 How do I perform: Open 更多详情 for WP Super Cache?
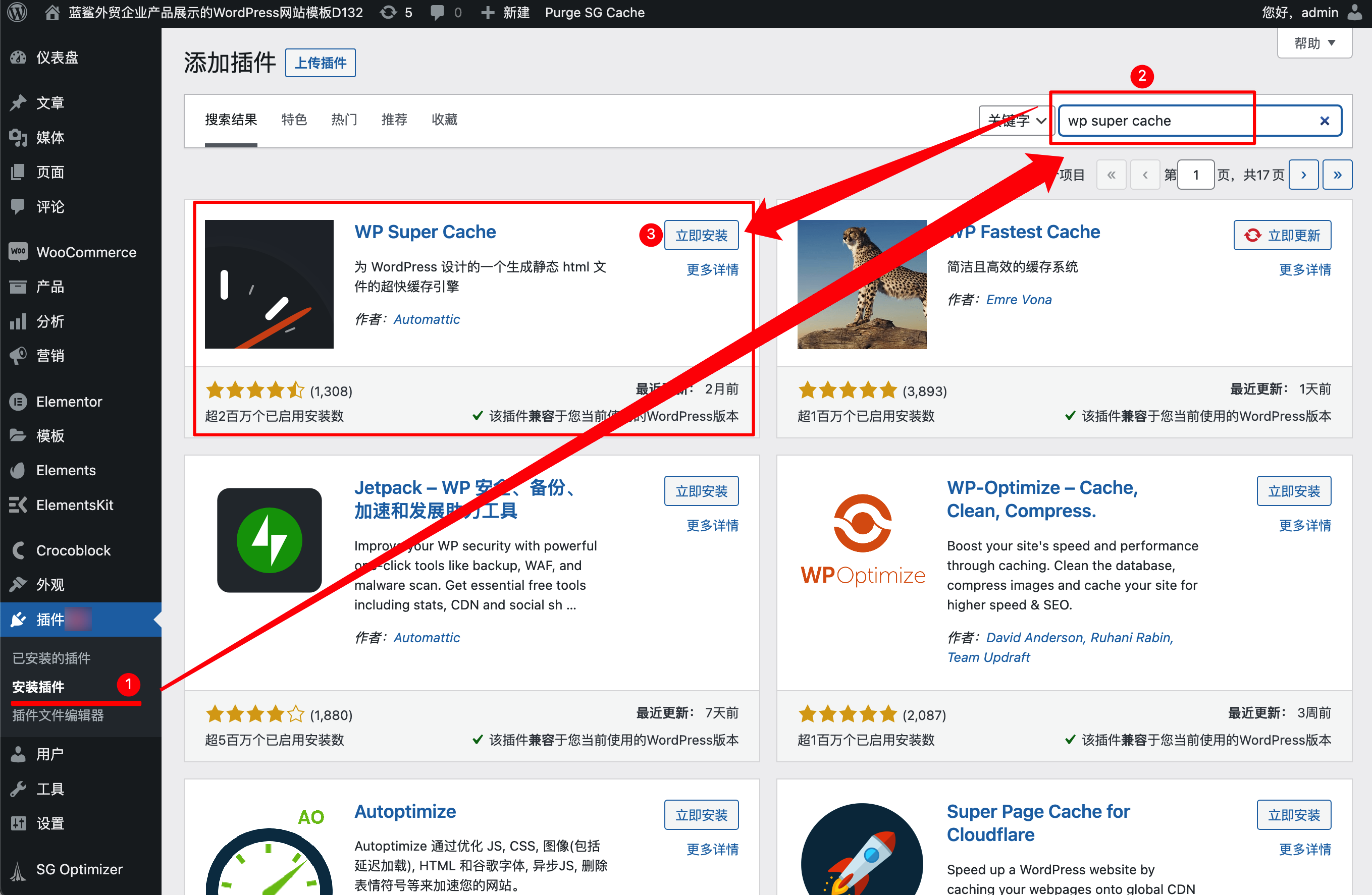tap(712, 270)
